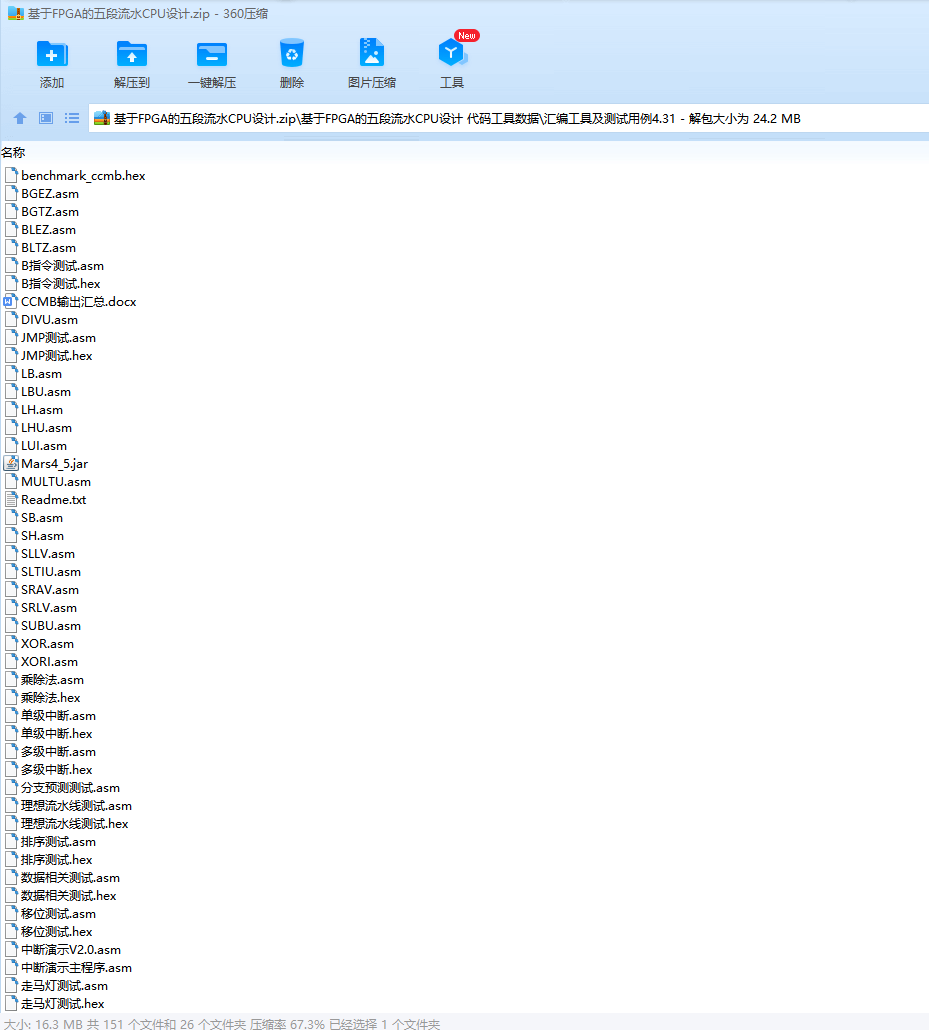The width and height of the screenshot is (929, 1030).
Task: Click the file icon of benchmark_ccmb.hex
Action: (x=11, y=175)
